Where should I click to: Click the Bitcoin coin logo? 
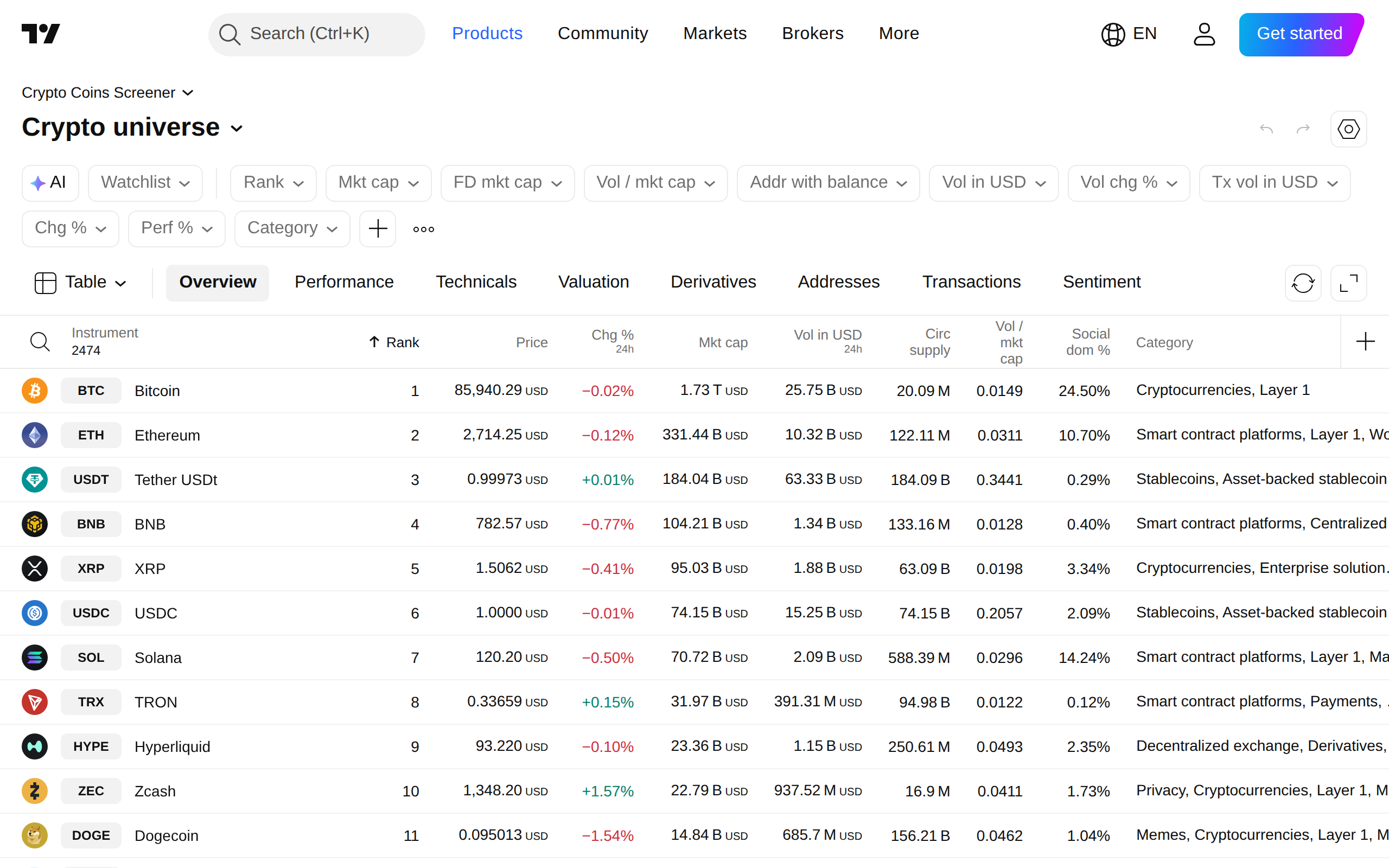[34, 391]
